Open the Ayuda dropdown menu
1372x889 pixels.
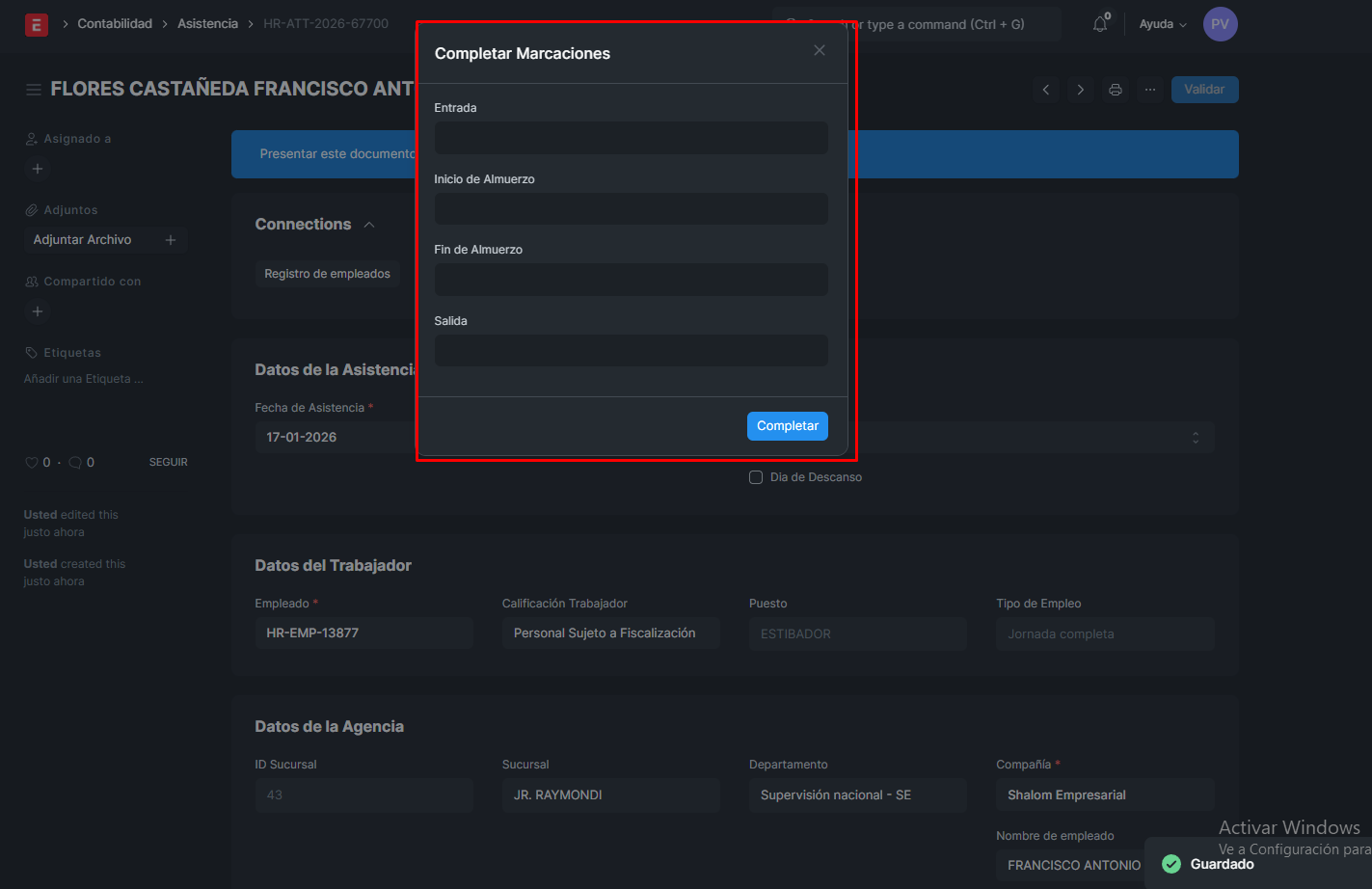pos(1163,24)
